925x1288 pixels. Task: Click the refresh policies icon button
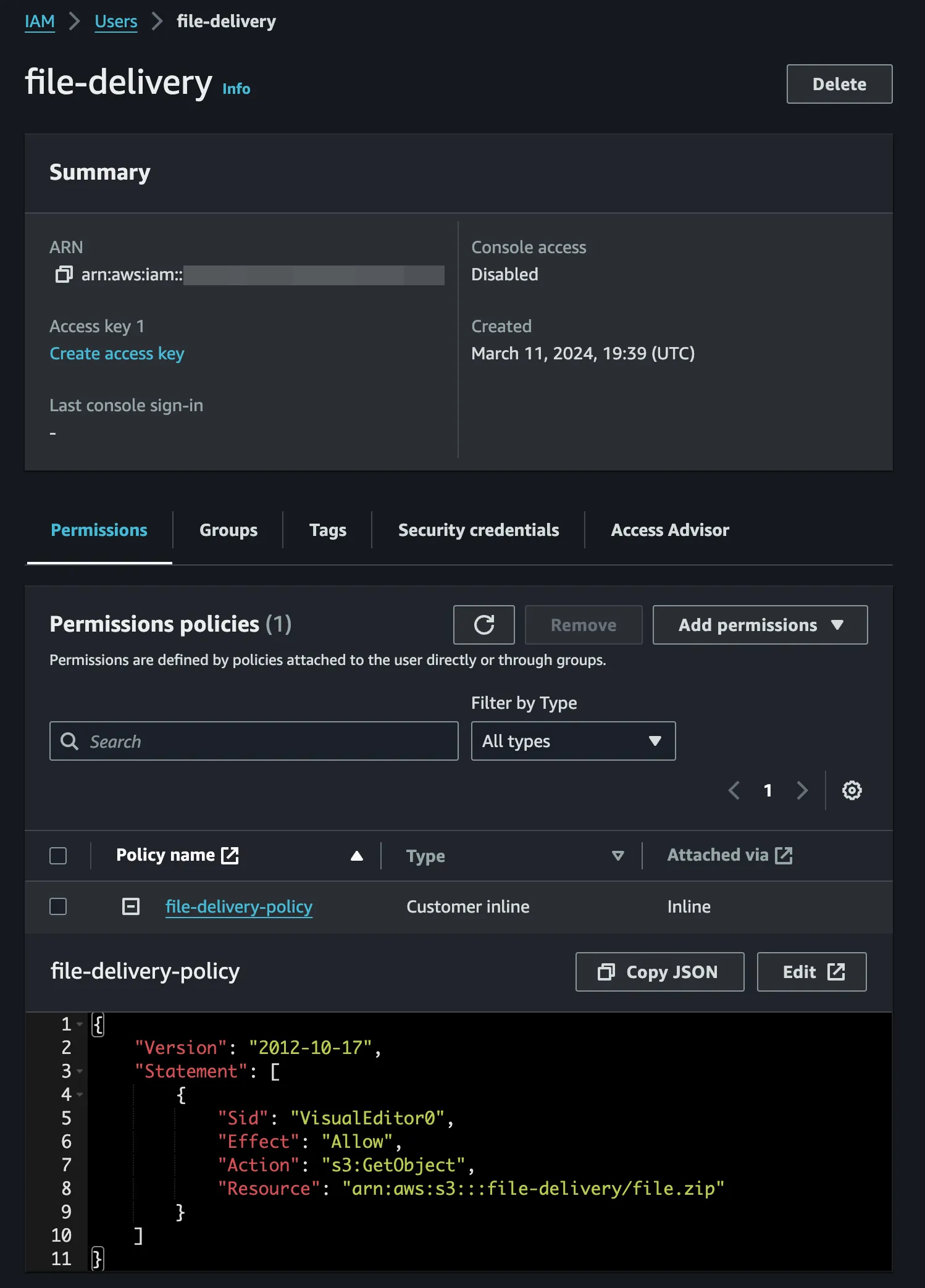coord(484,625)
